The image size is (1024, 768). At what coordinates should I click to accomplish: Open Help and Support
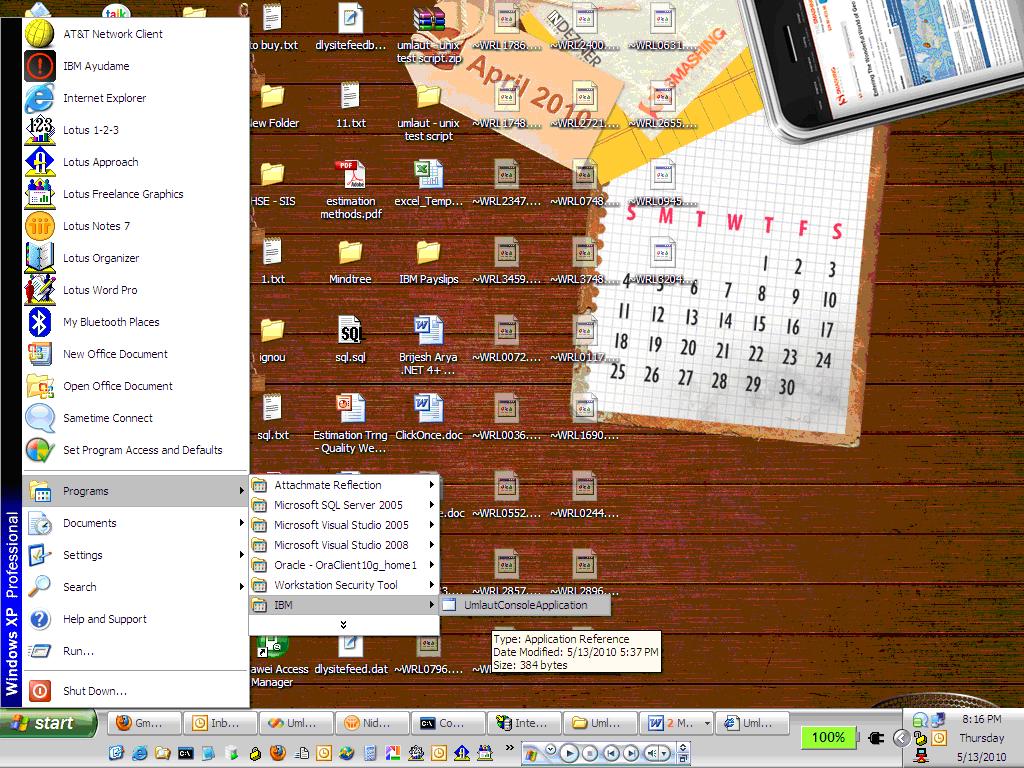pos(136,619)
